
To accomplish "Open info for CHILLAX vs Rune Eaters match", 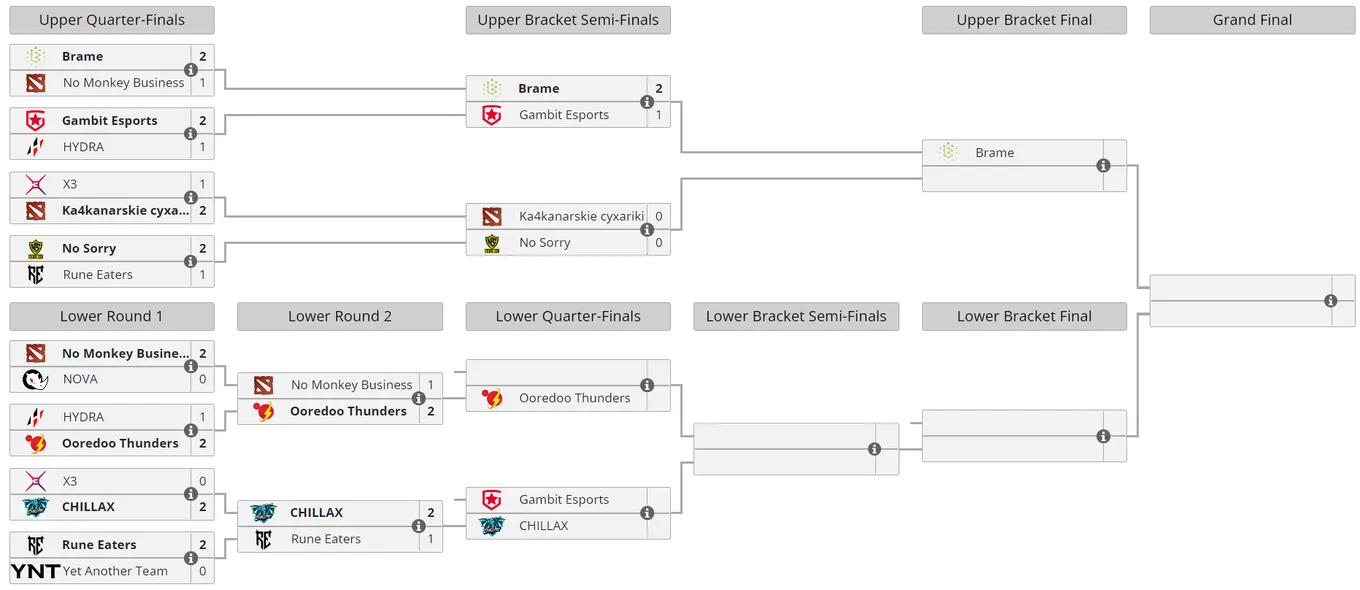I will click(419, 526).
